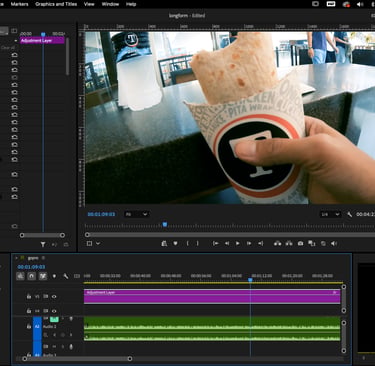Open the Markers menu
375x366 pixels.
coord(19,4)
